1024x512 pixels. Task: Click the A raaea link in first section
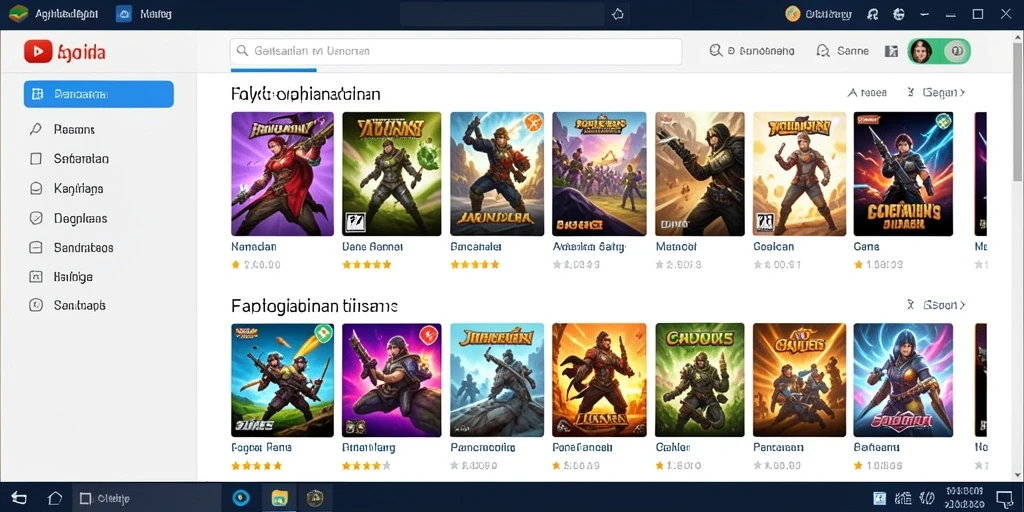[867, 93]
